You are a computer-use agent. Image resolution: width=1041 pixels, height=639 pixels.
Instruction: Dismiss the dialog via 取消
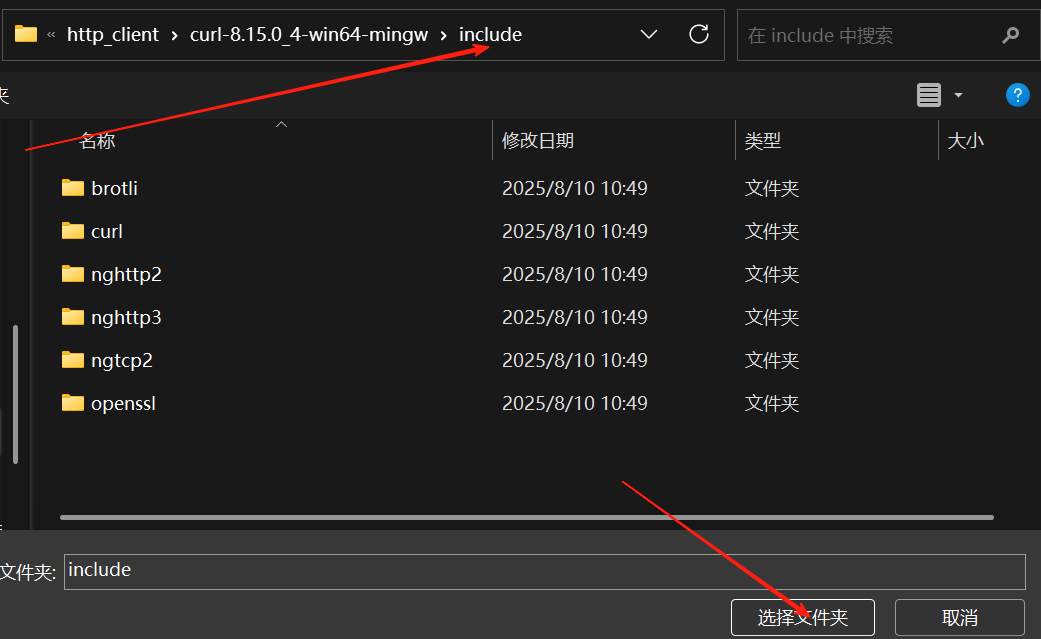pos(958,617)
